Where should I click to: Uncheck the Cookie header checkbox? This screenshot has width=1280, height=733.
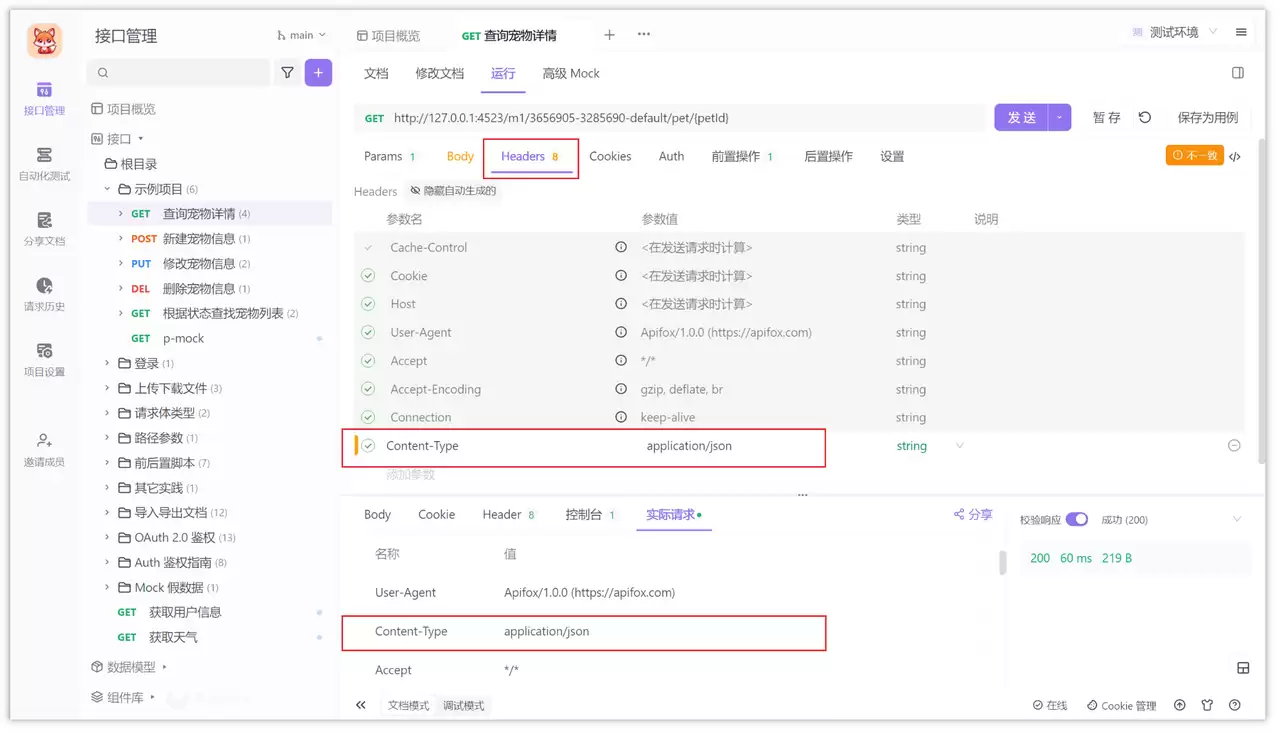coord(368,276)
